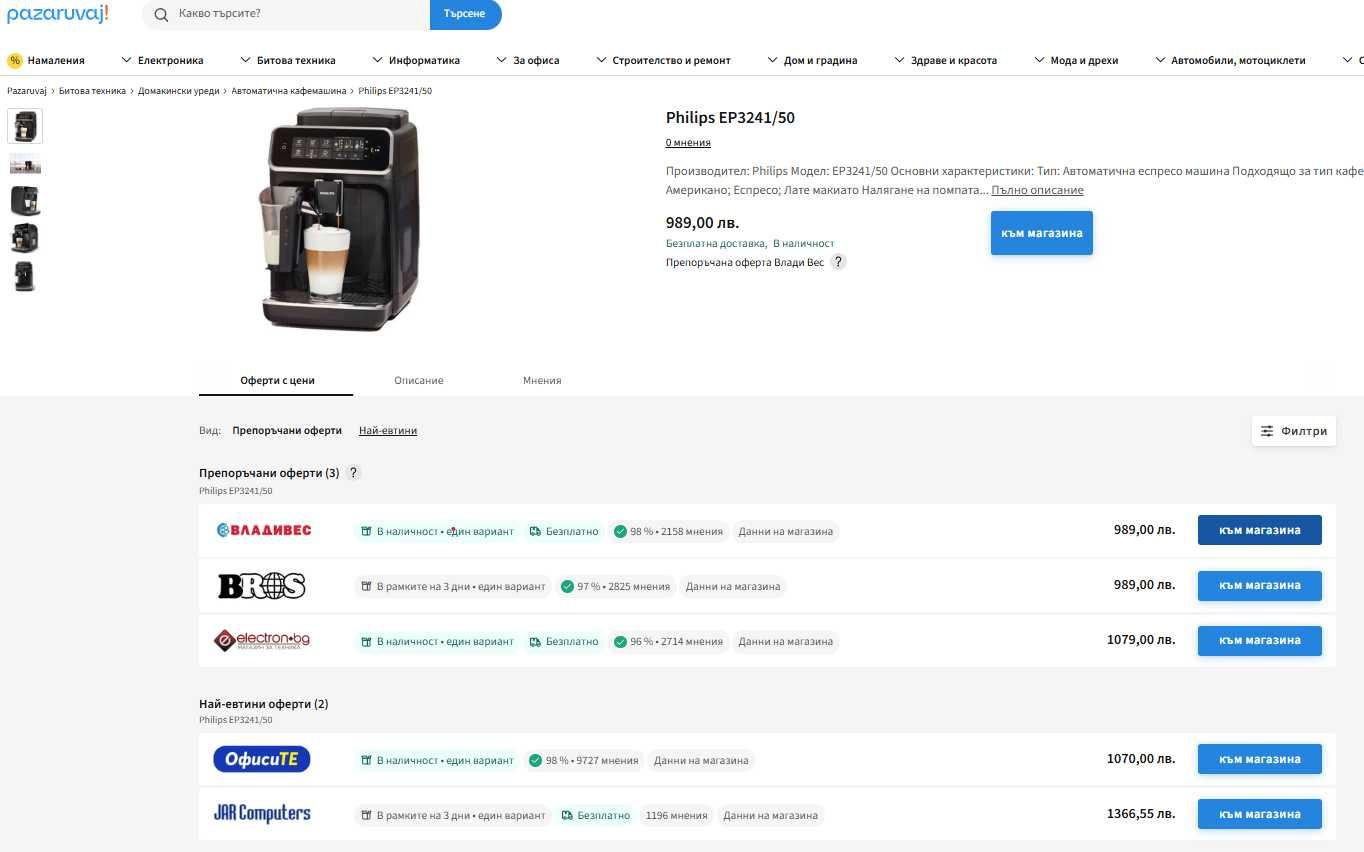Click the Намаления percent icon
Image resolution: width=1364 pixels, height=852 pixels.
(x=14, y=60)
